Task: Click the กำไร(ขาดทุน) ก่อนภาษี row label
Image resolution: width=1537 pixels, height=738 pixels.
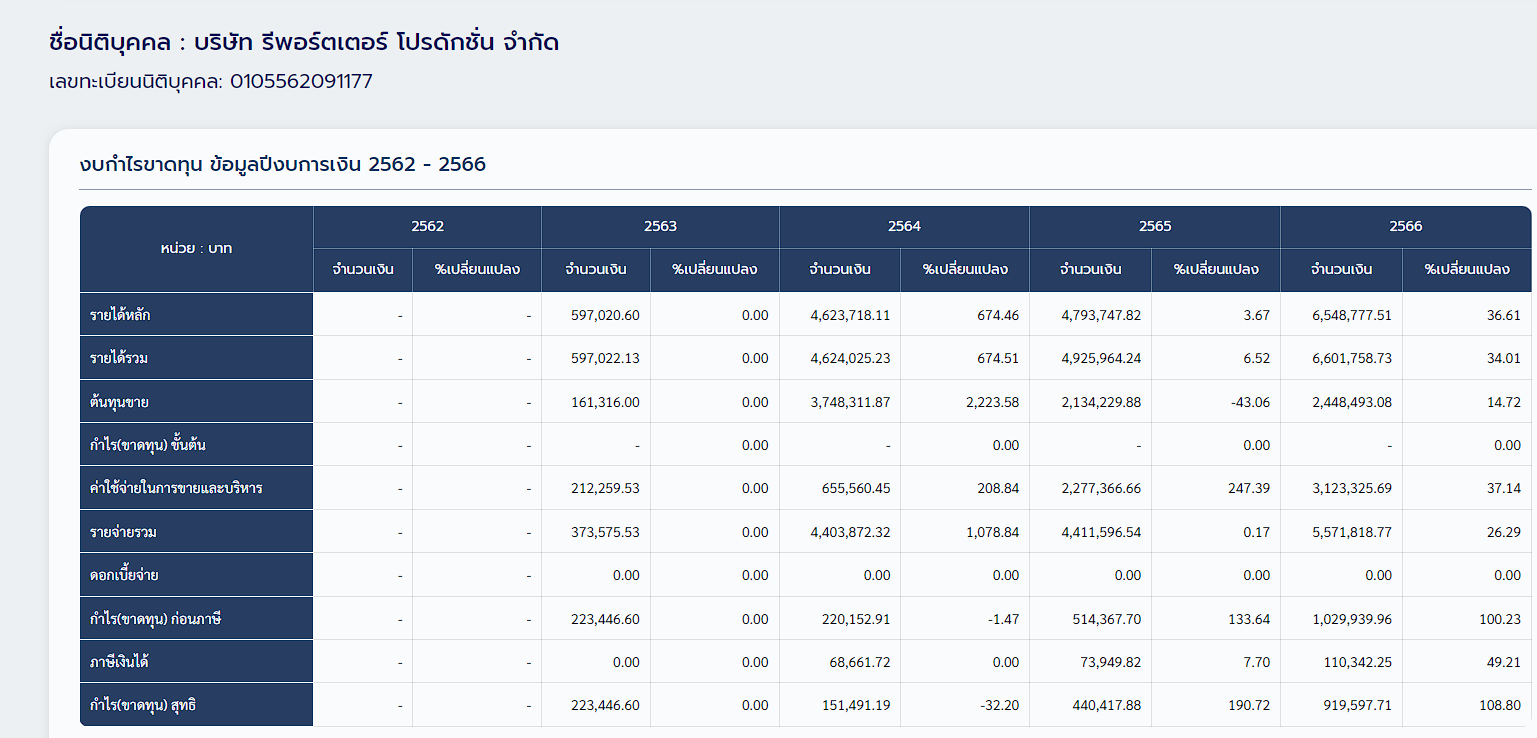Action: [196, 619]
